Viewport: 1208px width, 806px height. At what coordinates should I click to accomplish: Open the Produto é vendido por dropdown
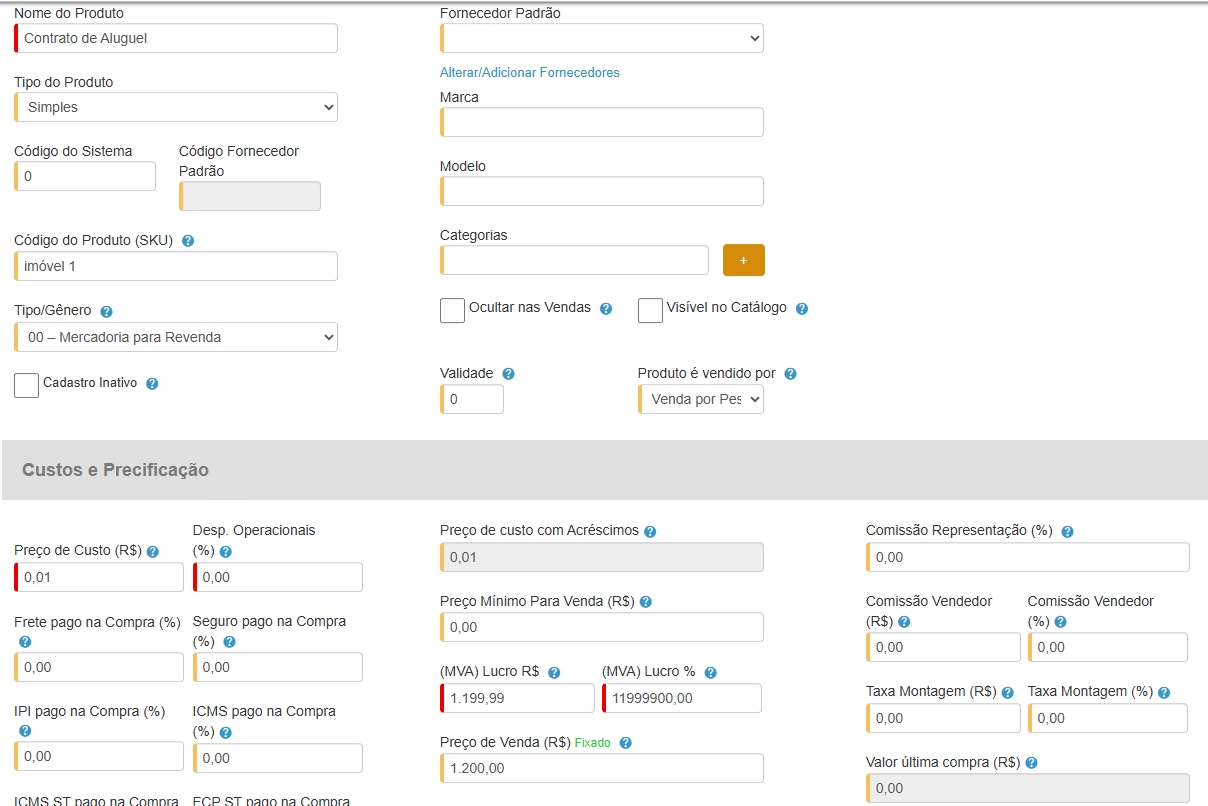[x=701, y=399]
